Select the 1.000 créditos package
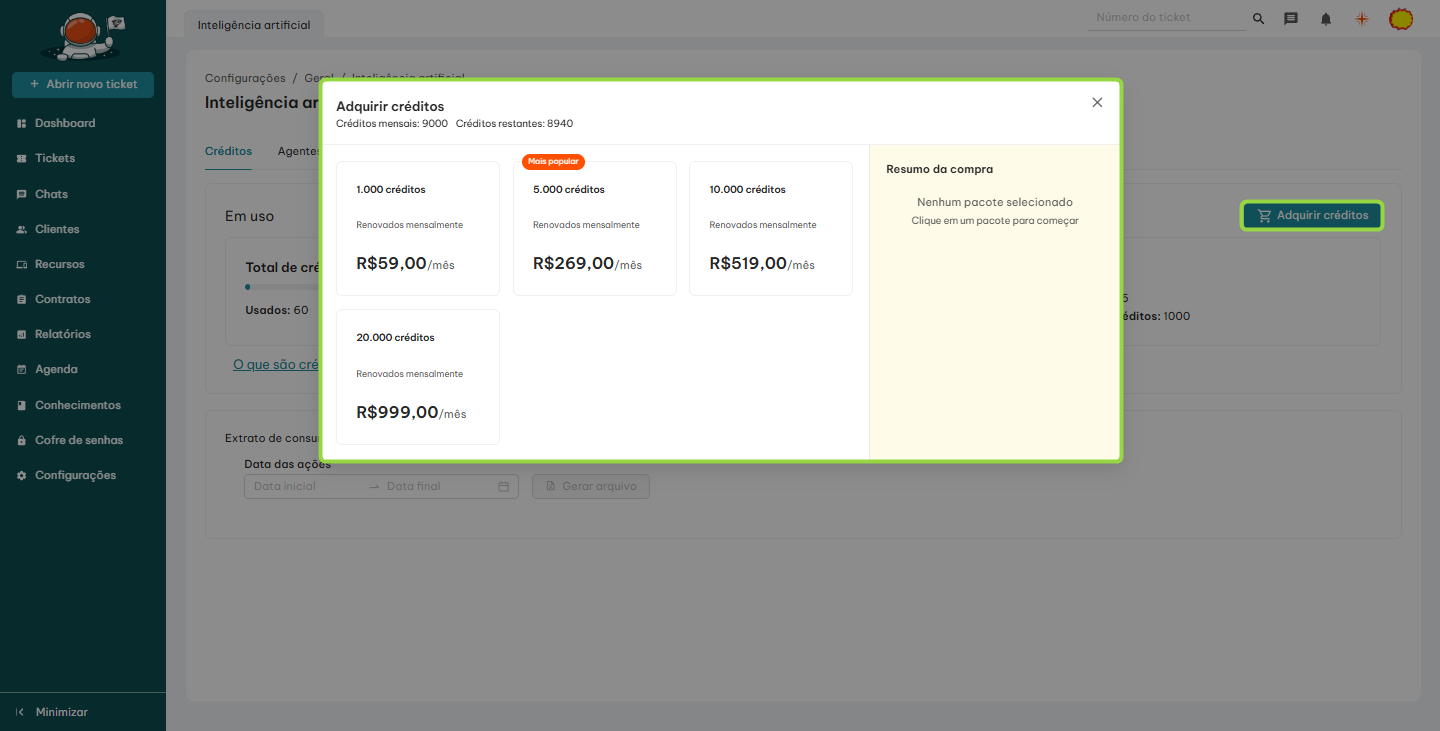The image size is (1440, 731). [417, 228]
